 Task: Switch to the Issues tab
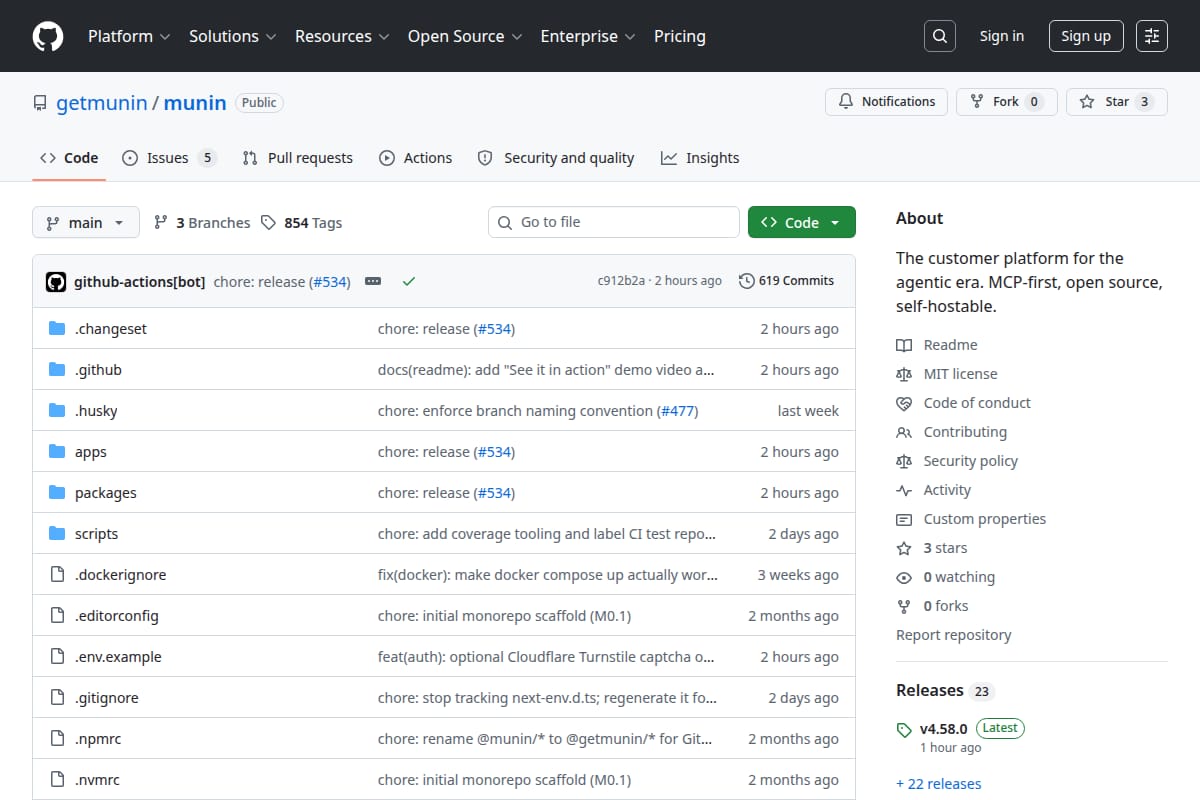tap(169, 158)
